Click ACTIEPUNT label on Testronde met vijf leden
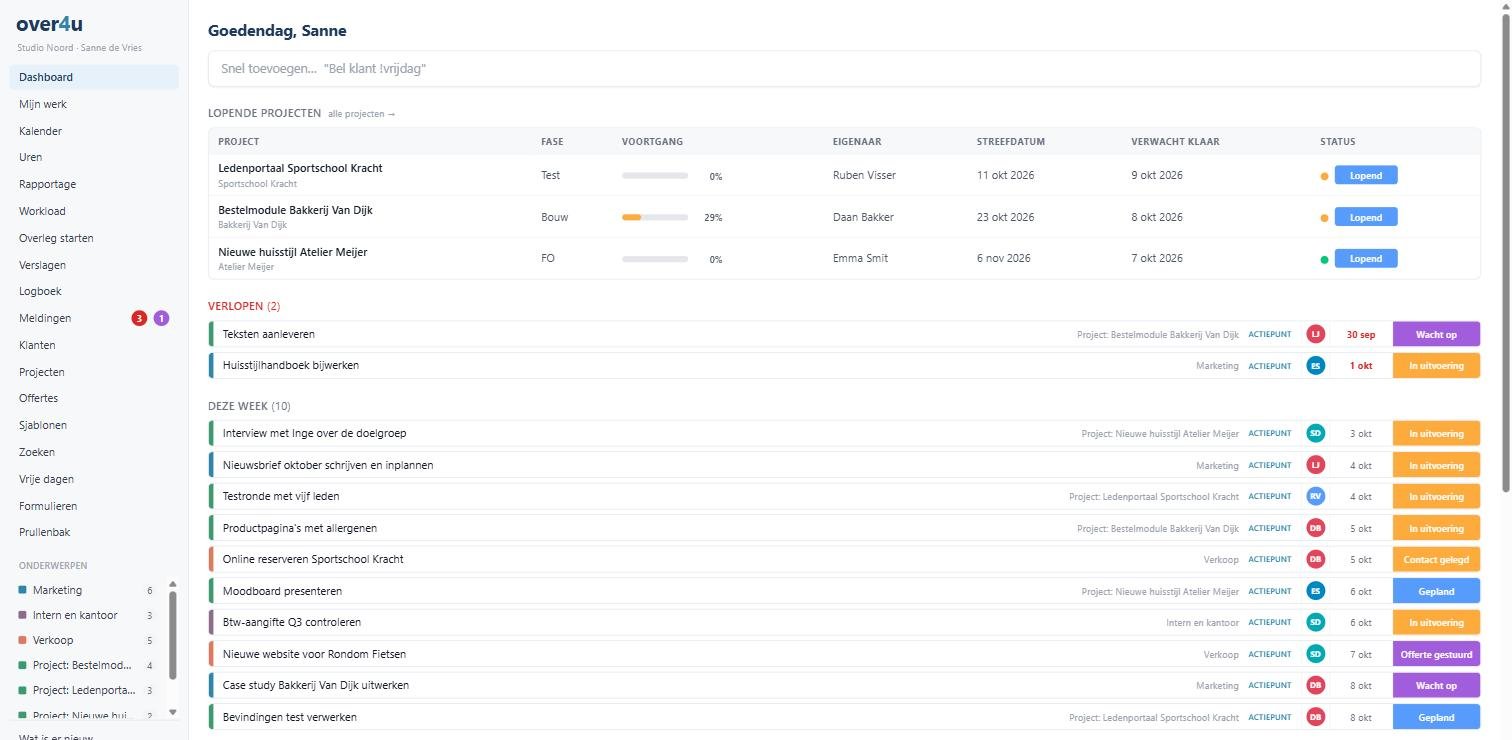 coord(1270,496)
